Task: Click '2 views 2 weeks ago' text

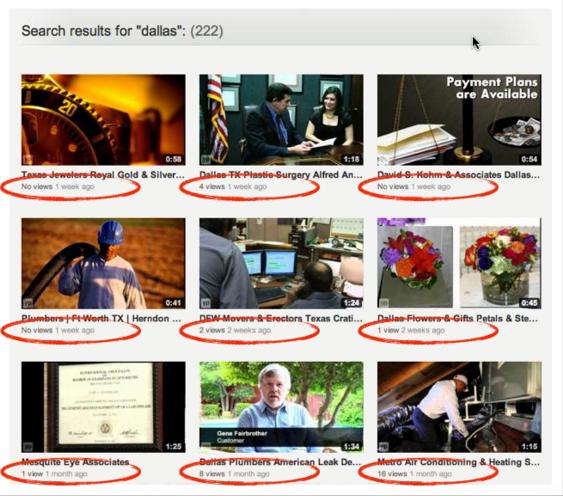Action: [235, 330]
